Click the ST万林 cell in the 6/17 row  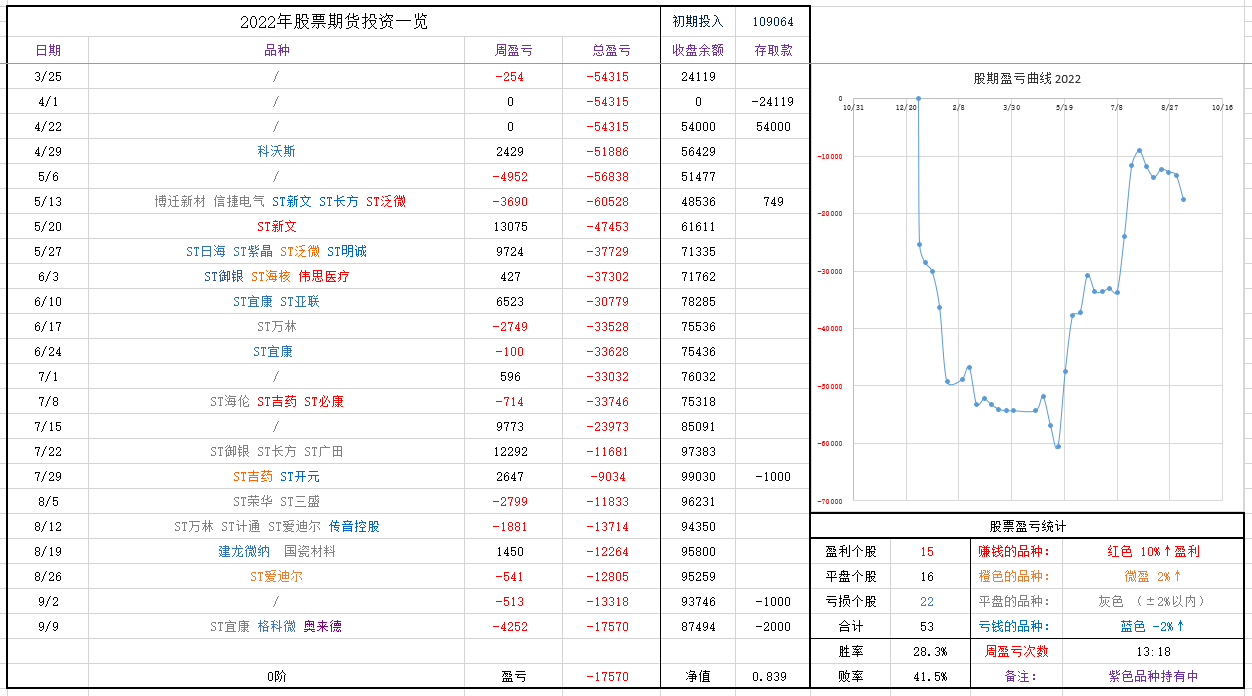pos(276,327)
